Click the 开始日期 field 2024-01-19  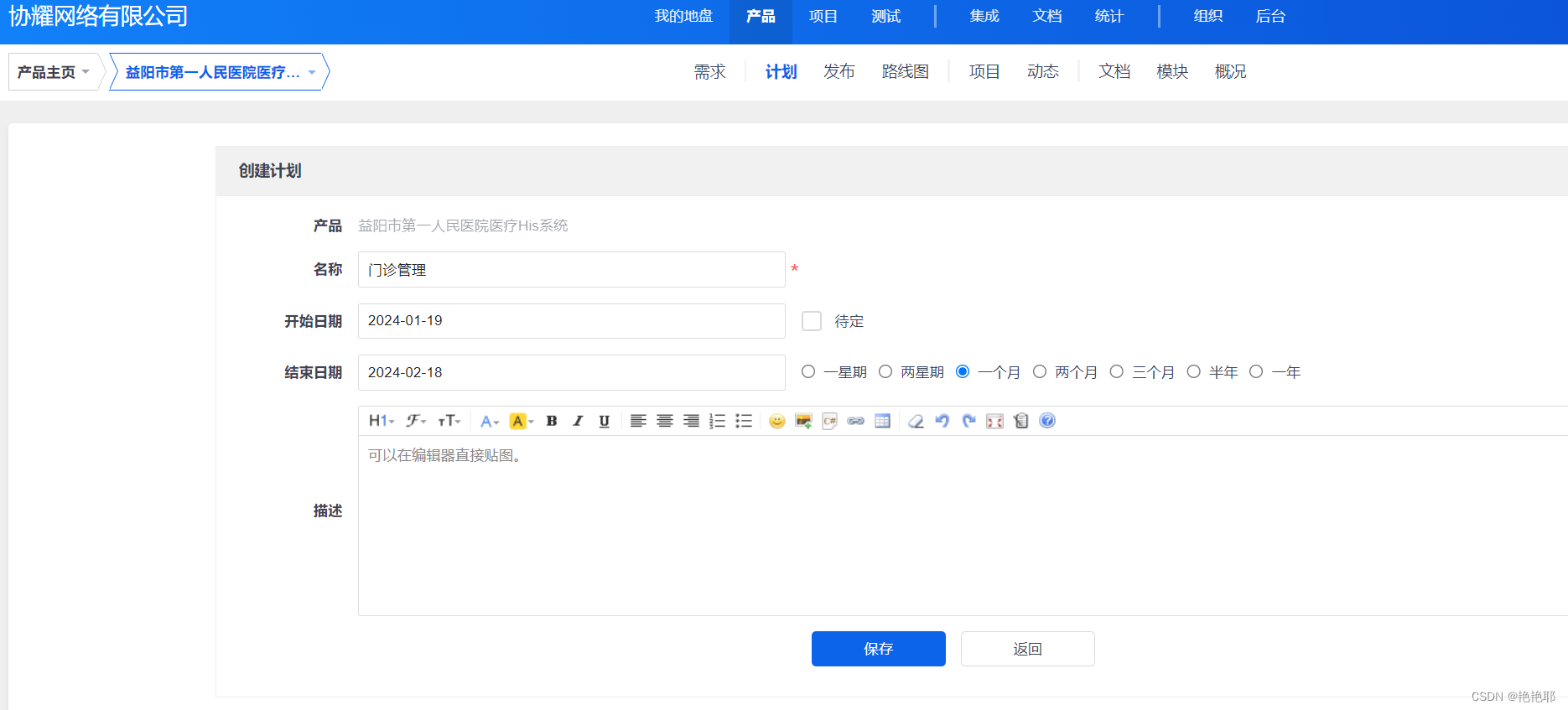[572, 321]
